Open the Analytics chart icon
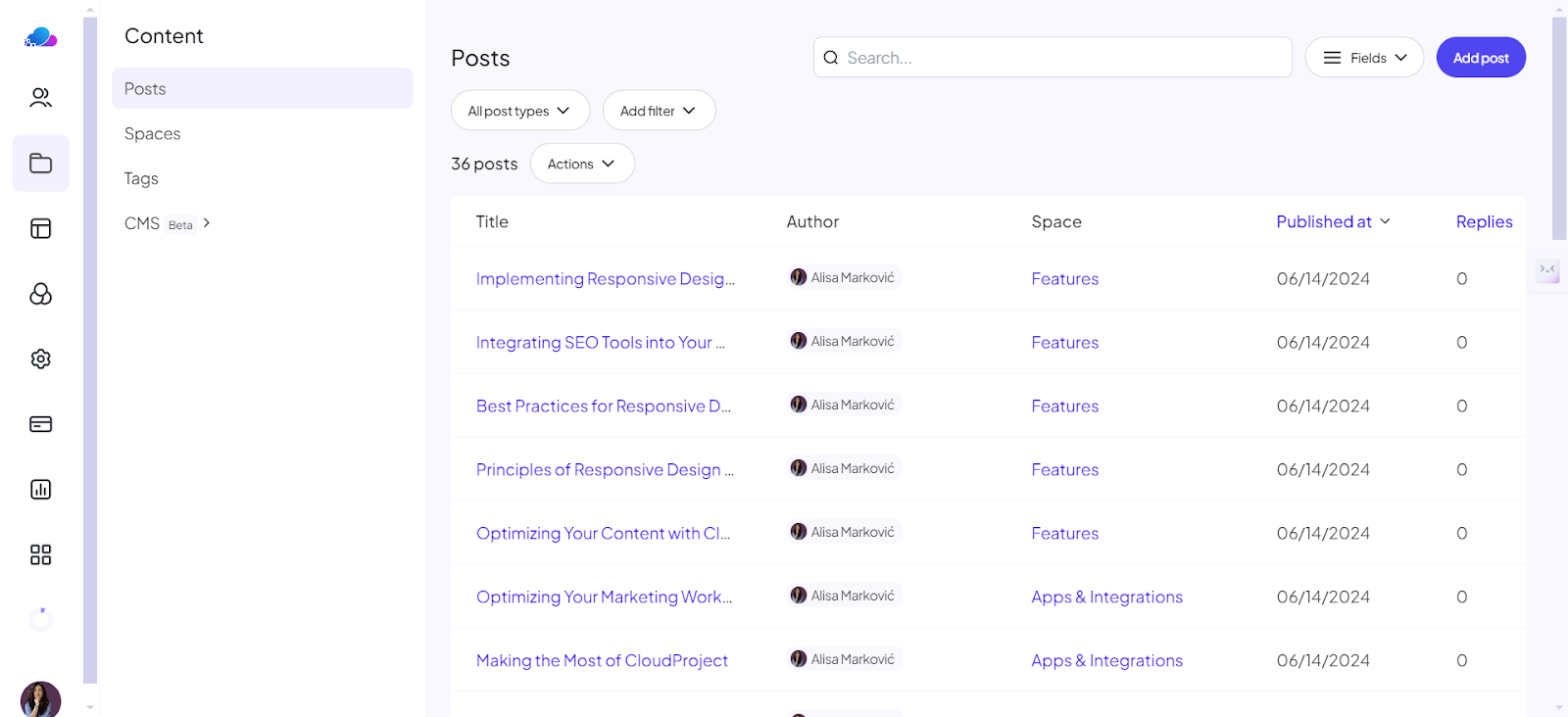 (40, 489)
